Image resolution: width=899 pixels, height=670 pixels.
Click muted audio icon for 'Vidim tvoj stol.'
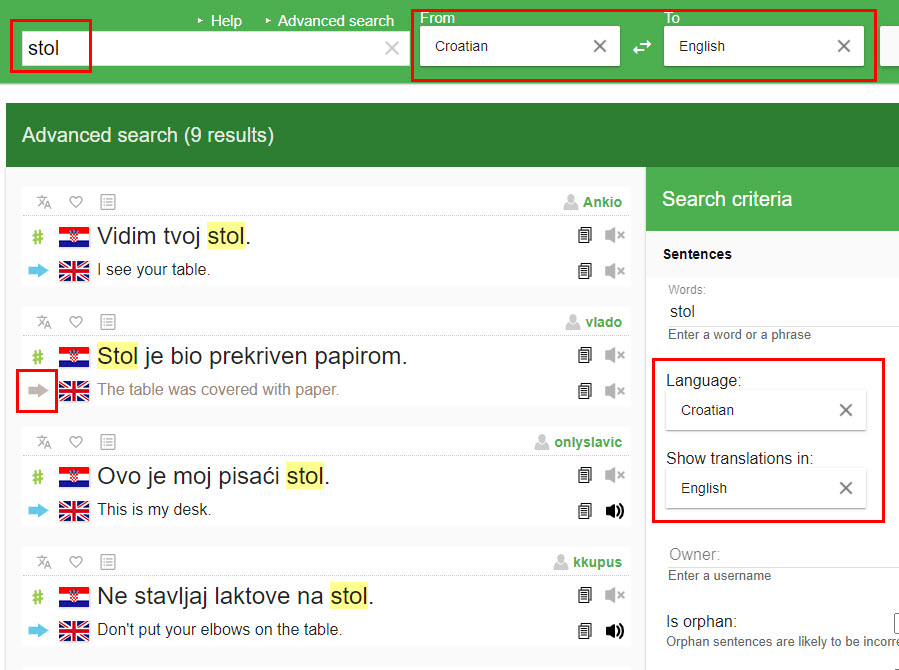click(x=615, y=235)
